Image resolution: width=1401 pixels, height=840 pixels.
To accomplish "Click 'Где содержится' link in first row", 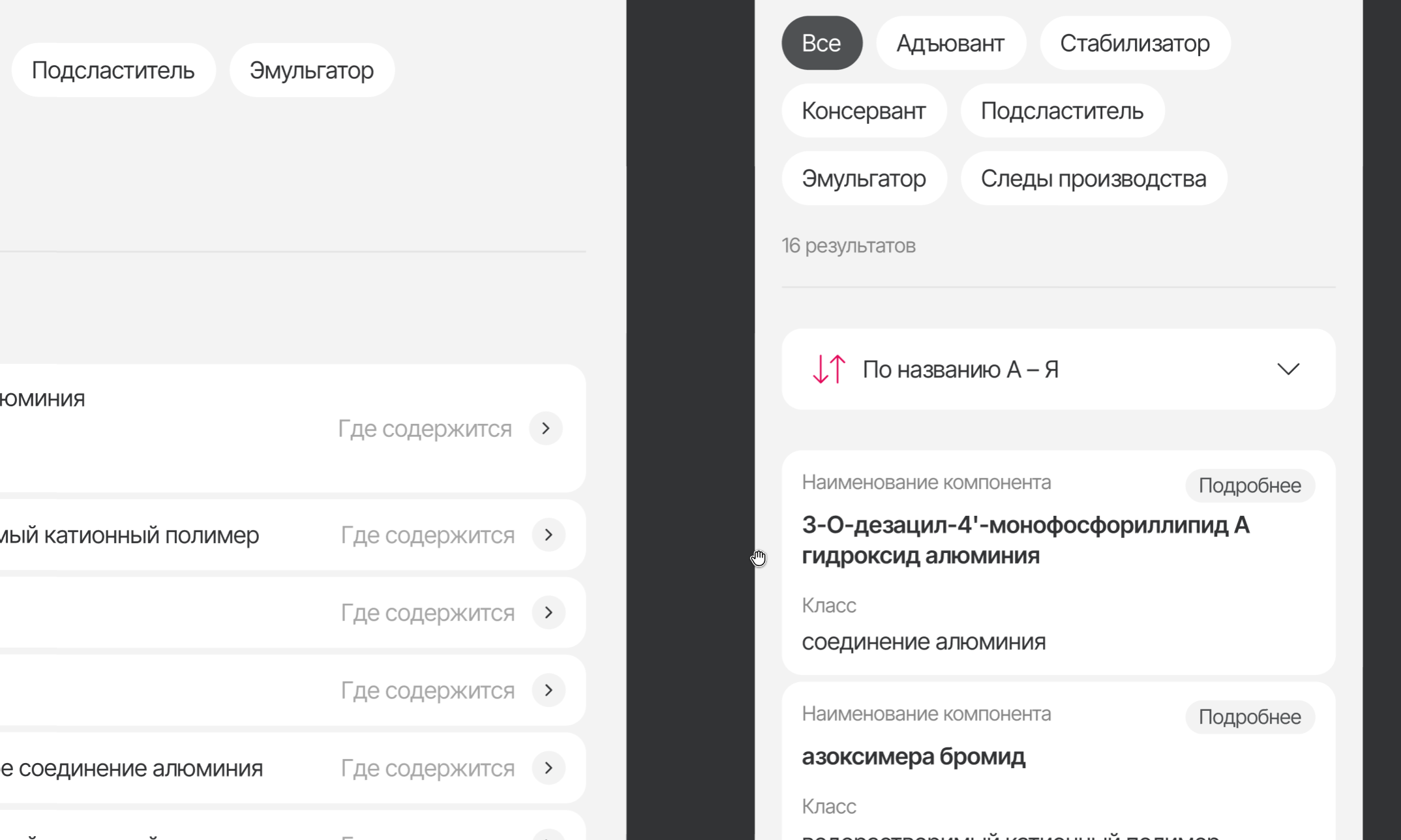I will tap(425, 428).
